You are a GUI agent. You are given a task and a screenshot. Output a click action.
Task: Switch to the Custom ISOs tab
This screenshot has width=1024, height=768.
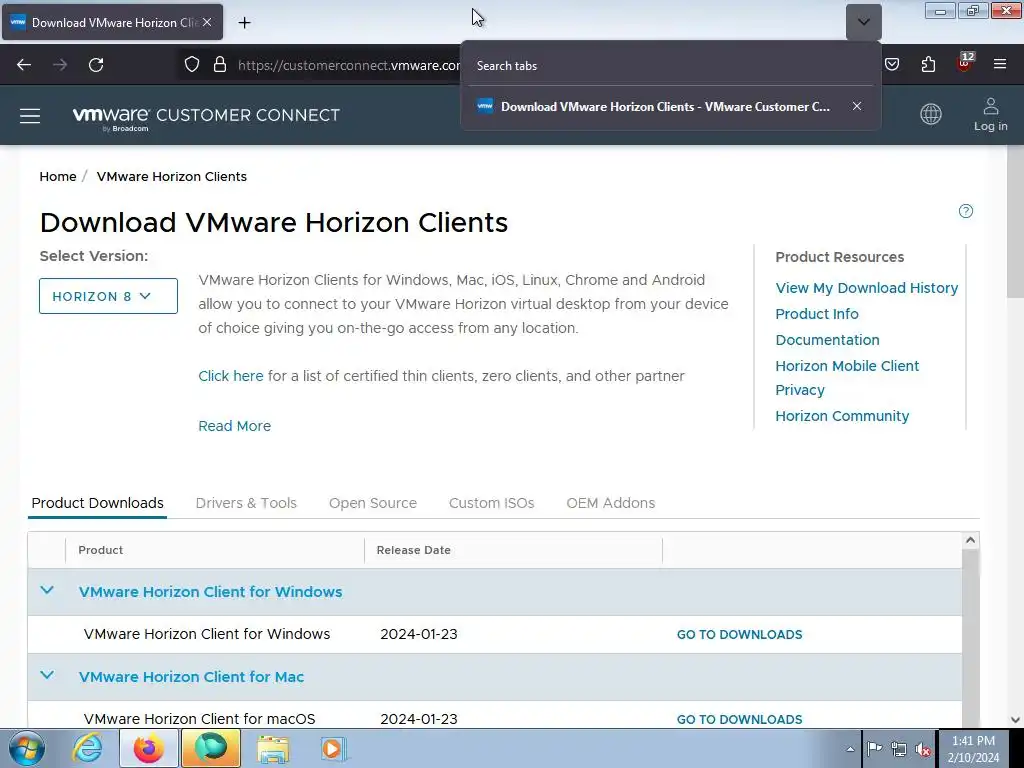[492, 503]
